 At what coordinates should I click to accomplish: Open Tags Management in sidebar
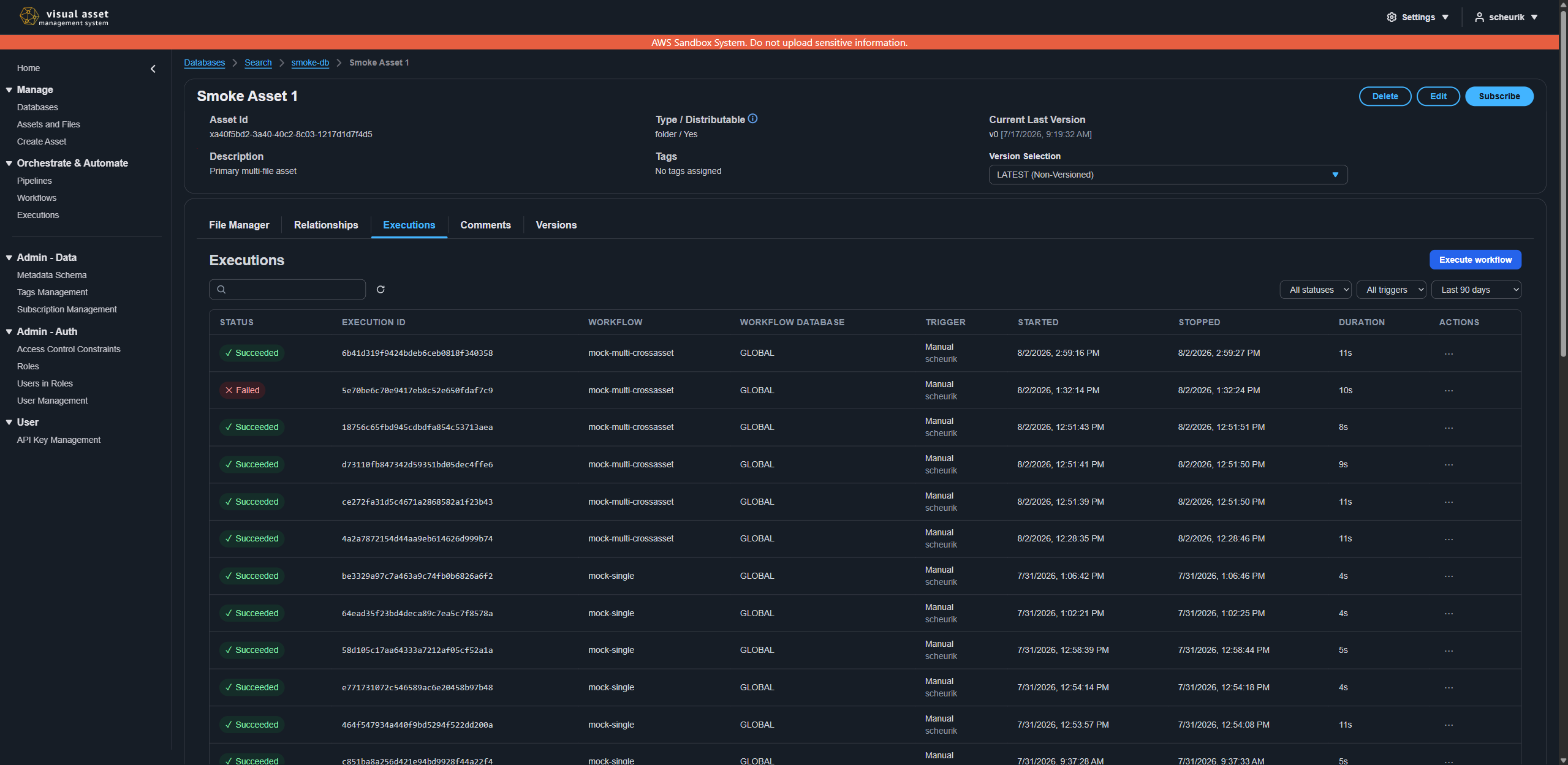coord(52,292)
